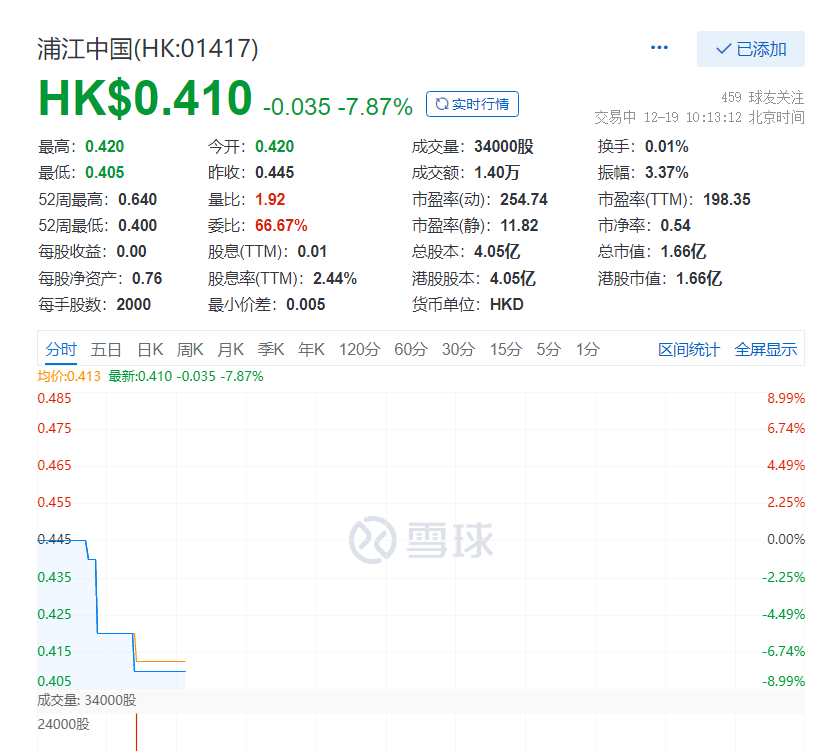Select the 分时 chart tab
Screen dimensions: 829x751
pos(60,349)
